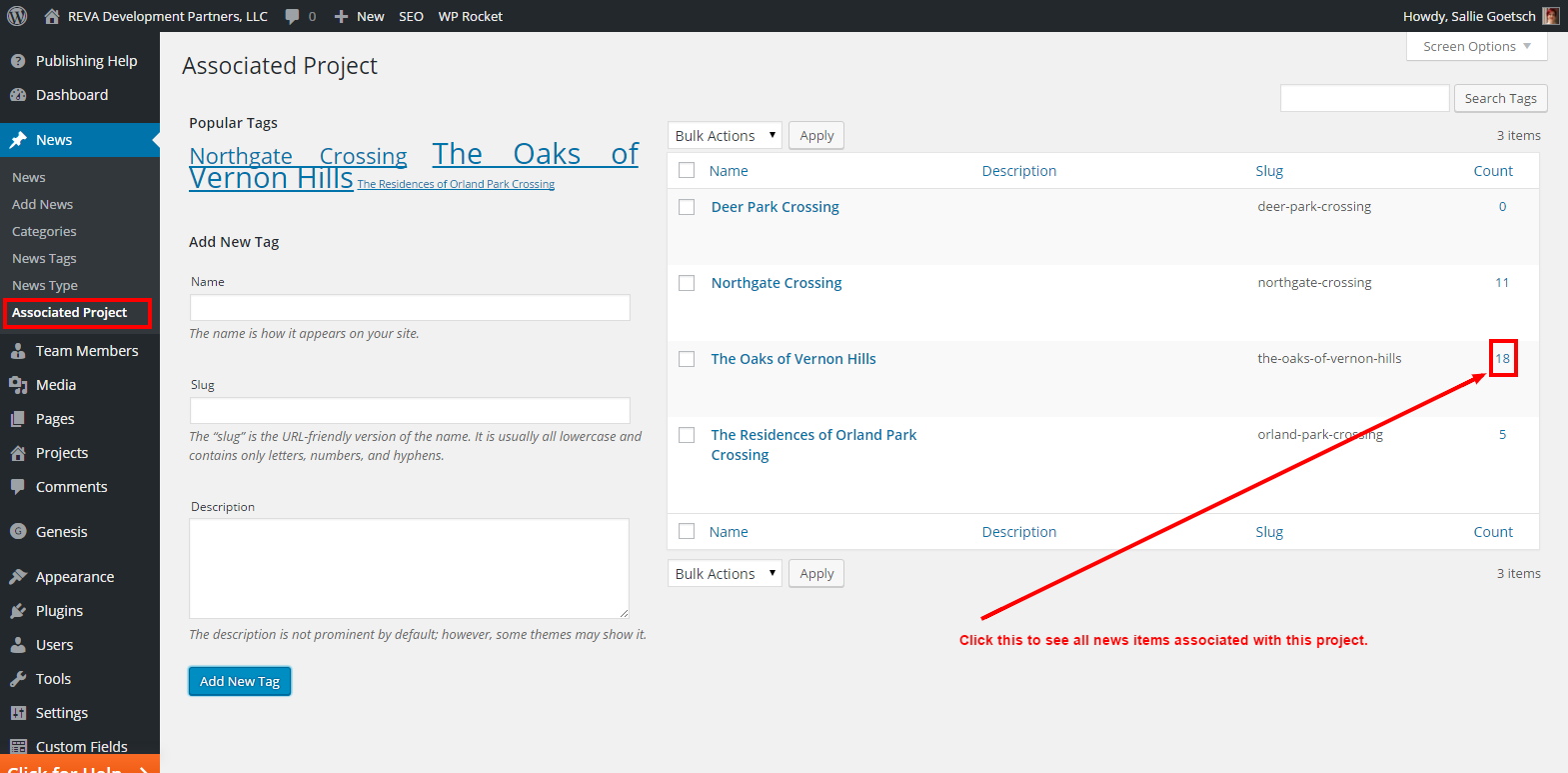The width and height of the screenshot is (1568, 773).
Task: Click count 5 for Orland Park Crossing
Action: coord(1502,435)
